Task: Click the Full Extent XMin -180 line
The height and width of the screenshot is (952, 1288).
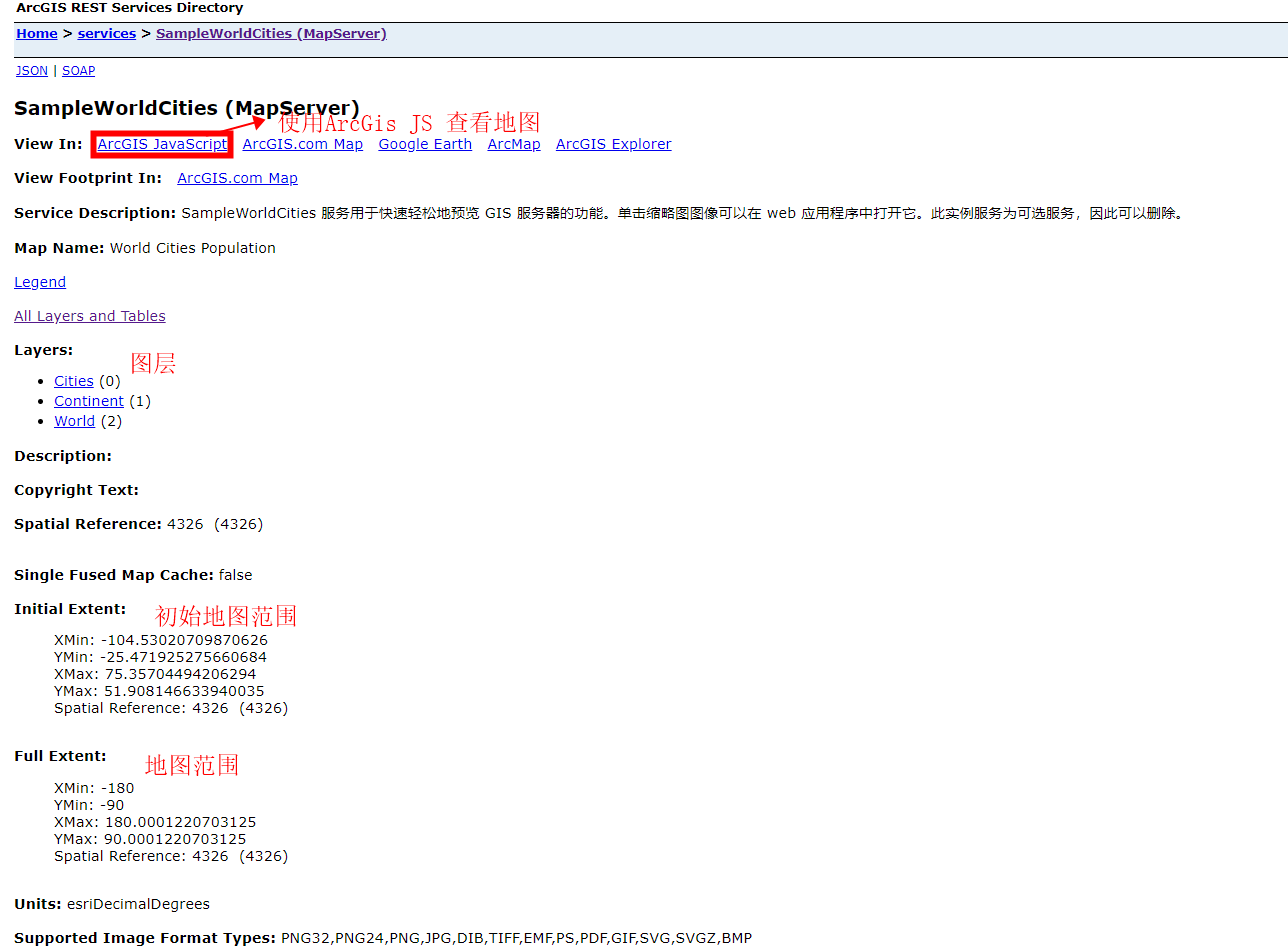Action: tap(94, 788)
